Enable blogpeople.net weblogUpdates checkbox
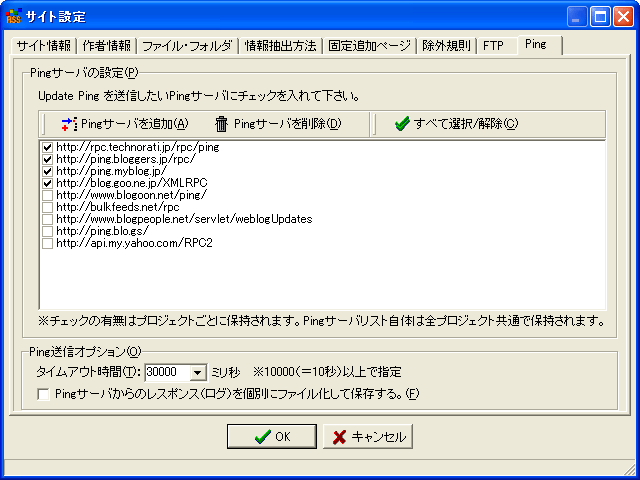This screenshot has width=640, height=480. click(47, 220)
